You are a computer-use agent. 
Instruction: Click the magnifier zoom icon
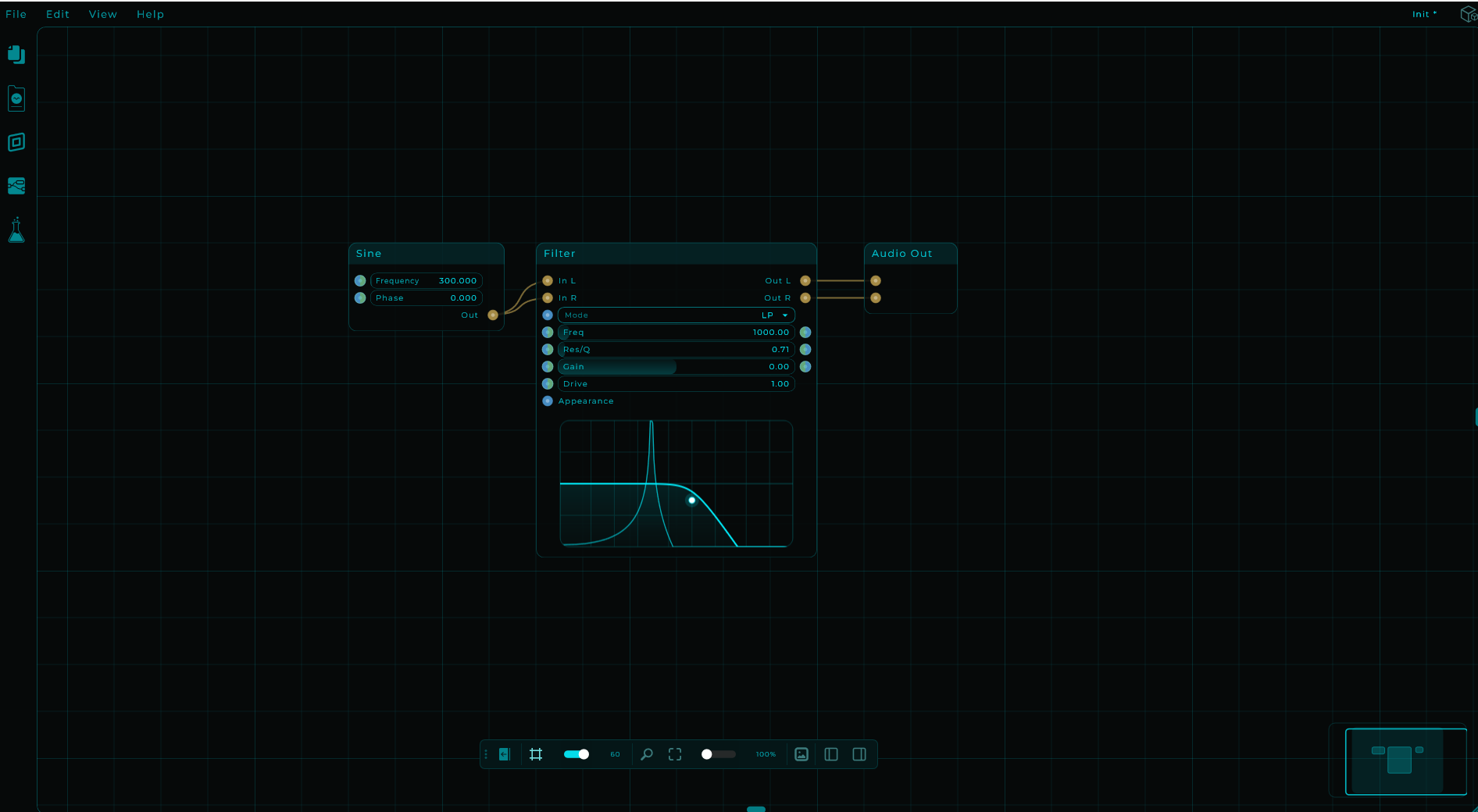coord(647,754)
